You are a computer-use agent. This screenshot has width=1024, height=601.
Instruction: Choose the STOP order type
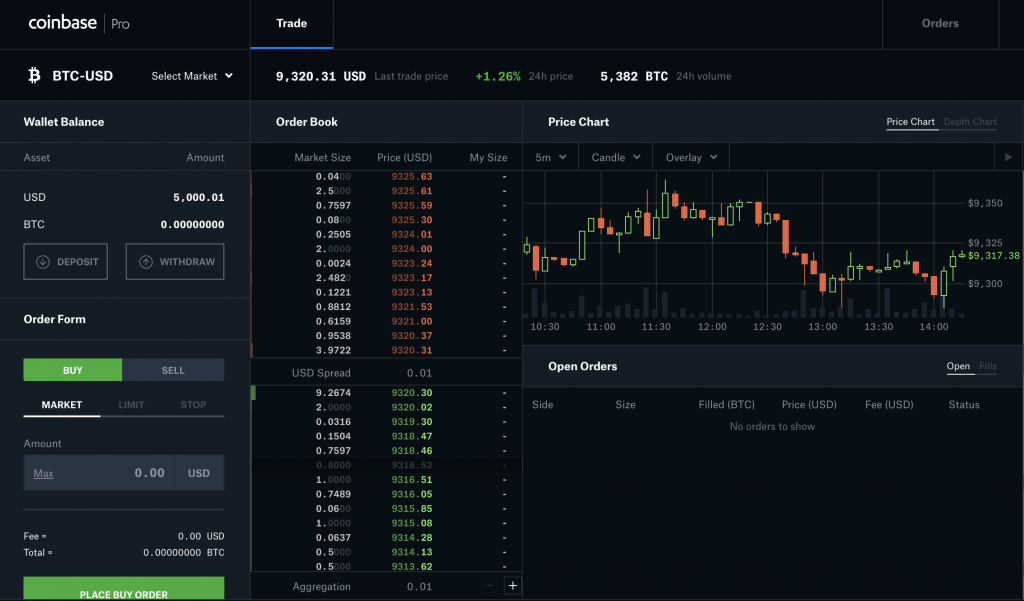pyautogui.click(x=193, y=405)
